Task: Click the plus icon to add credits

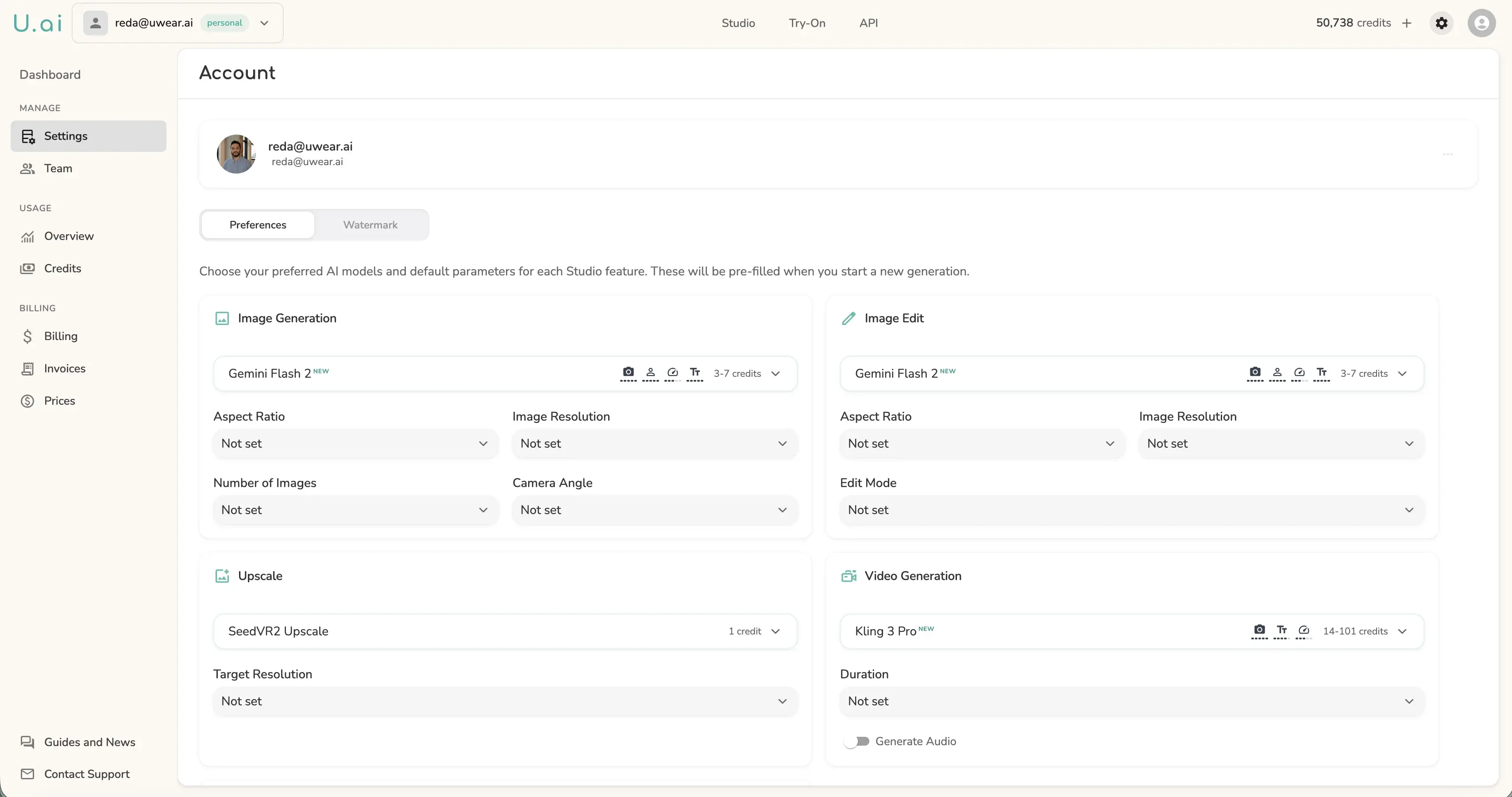Action: (1406, 23)
